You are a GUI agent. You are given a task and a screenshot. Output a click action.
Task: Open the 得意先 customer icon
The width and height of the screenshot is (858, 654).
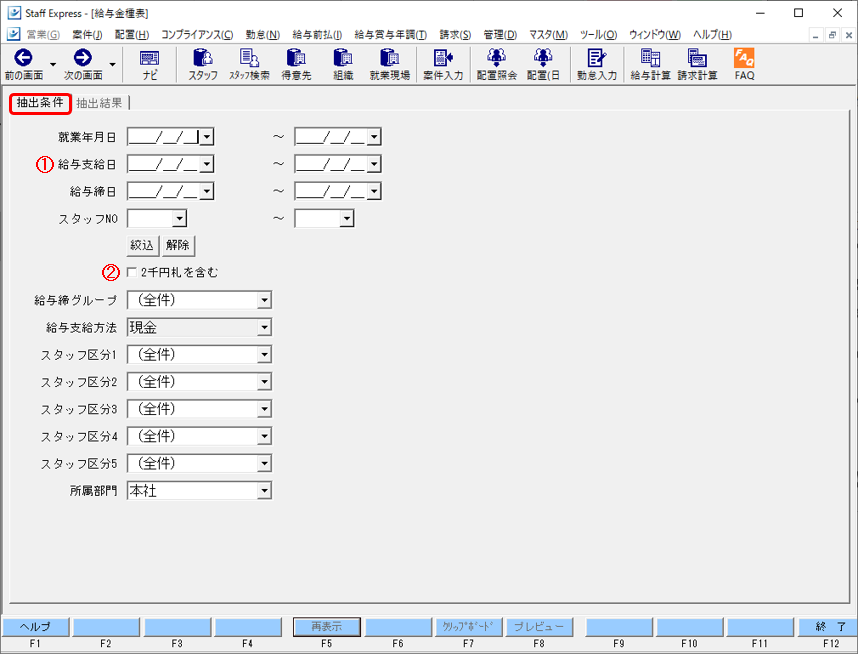tap(297, 58)
